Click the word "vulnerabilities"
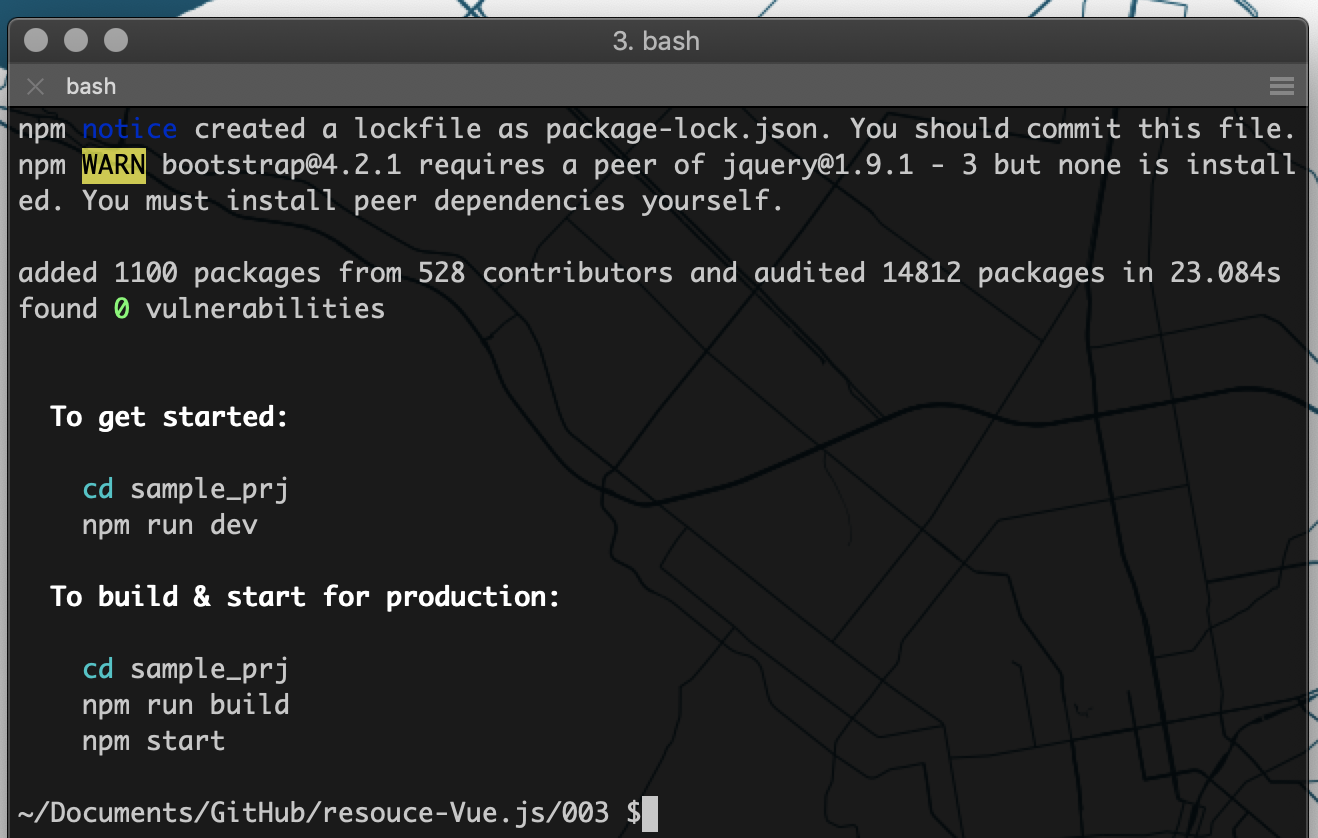This screenshot has width=1318, height=838. pyautogui.click(x=266, y=309)
